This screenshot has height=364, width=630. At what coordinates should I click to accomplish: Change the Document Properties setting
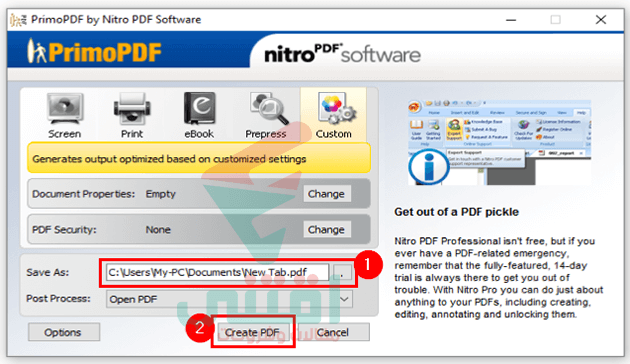click(327, 194)
